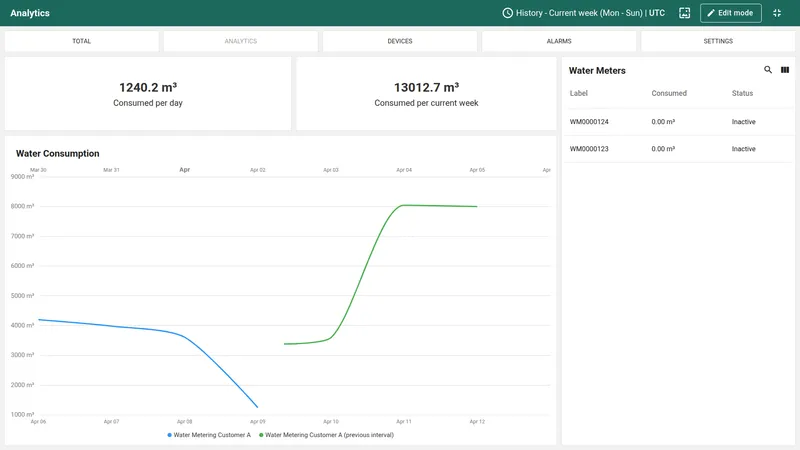
Task: Toggle previous interval legend series
Action: coord(327,435)
